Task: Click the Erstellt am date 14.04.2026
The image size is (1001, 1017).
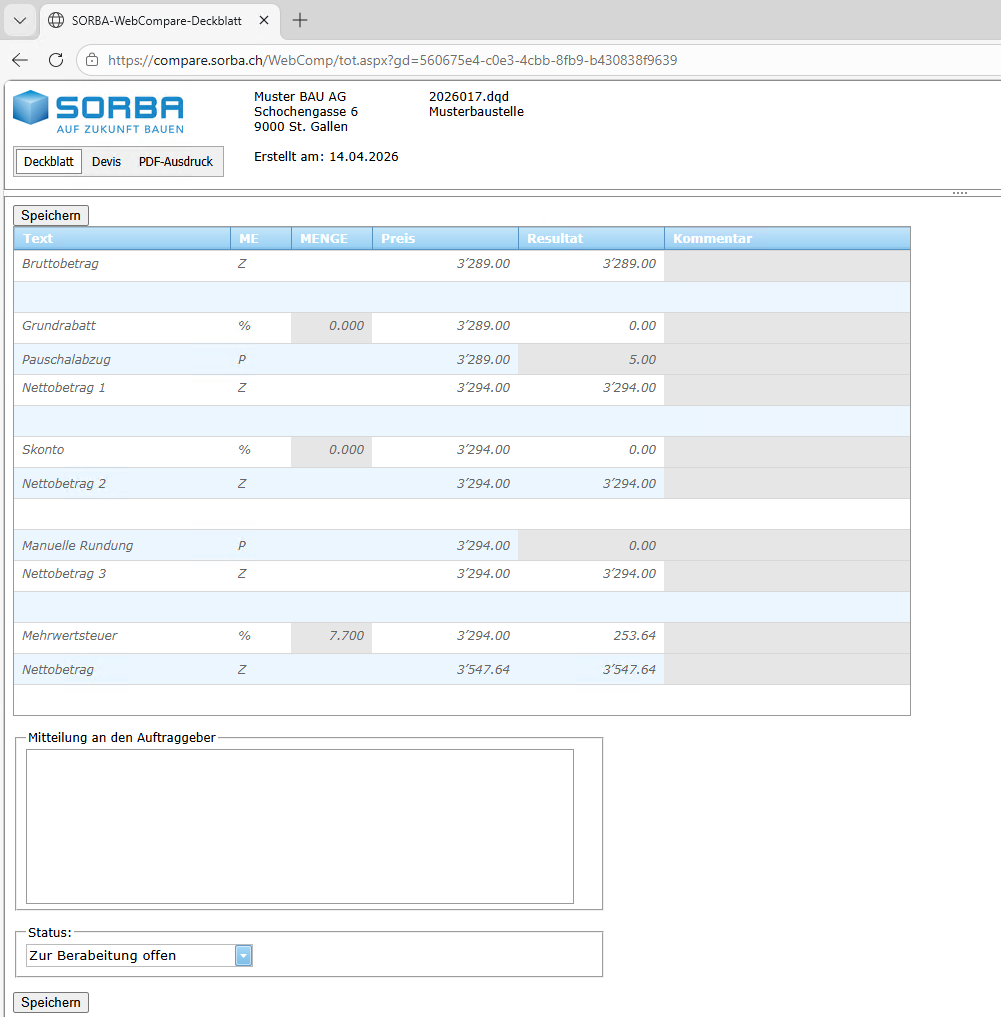Action: 364,157
